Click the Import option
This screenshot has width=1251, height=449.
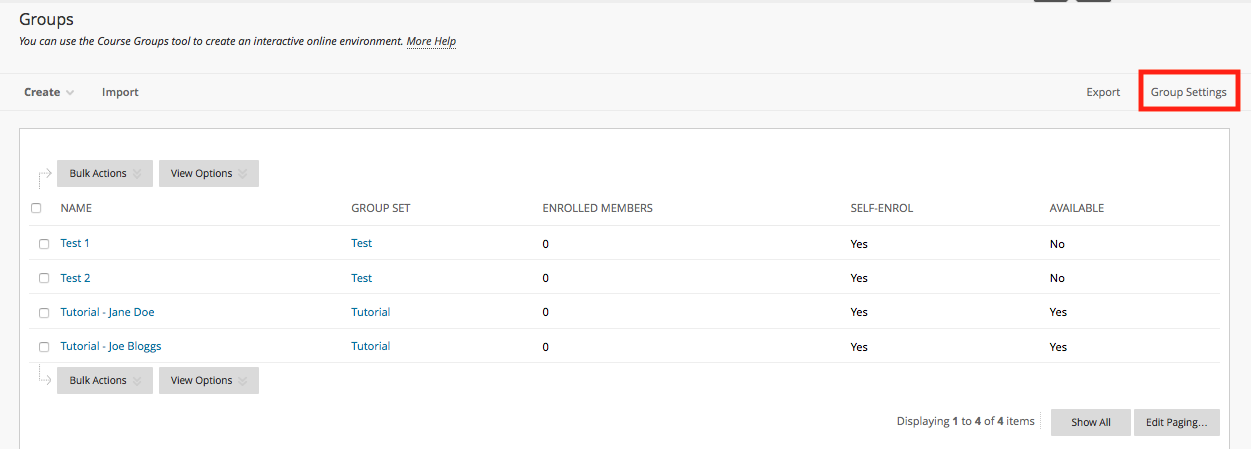tap(120, 92)
